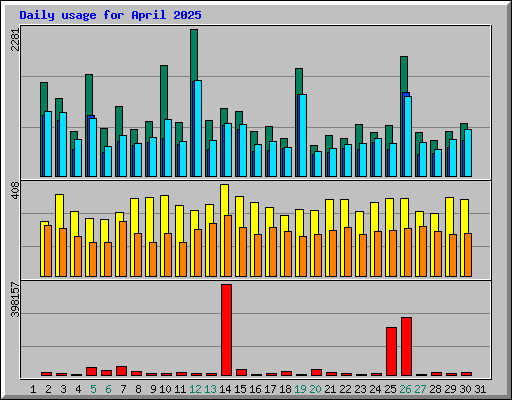Click the red bar for day 5
The width and height of the screenshot is (512, 400).
pos(91,372)
